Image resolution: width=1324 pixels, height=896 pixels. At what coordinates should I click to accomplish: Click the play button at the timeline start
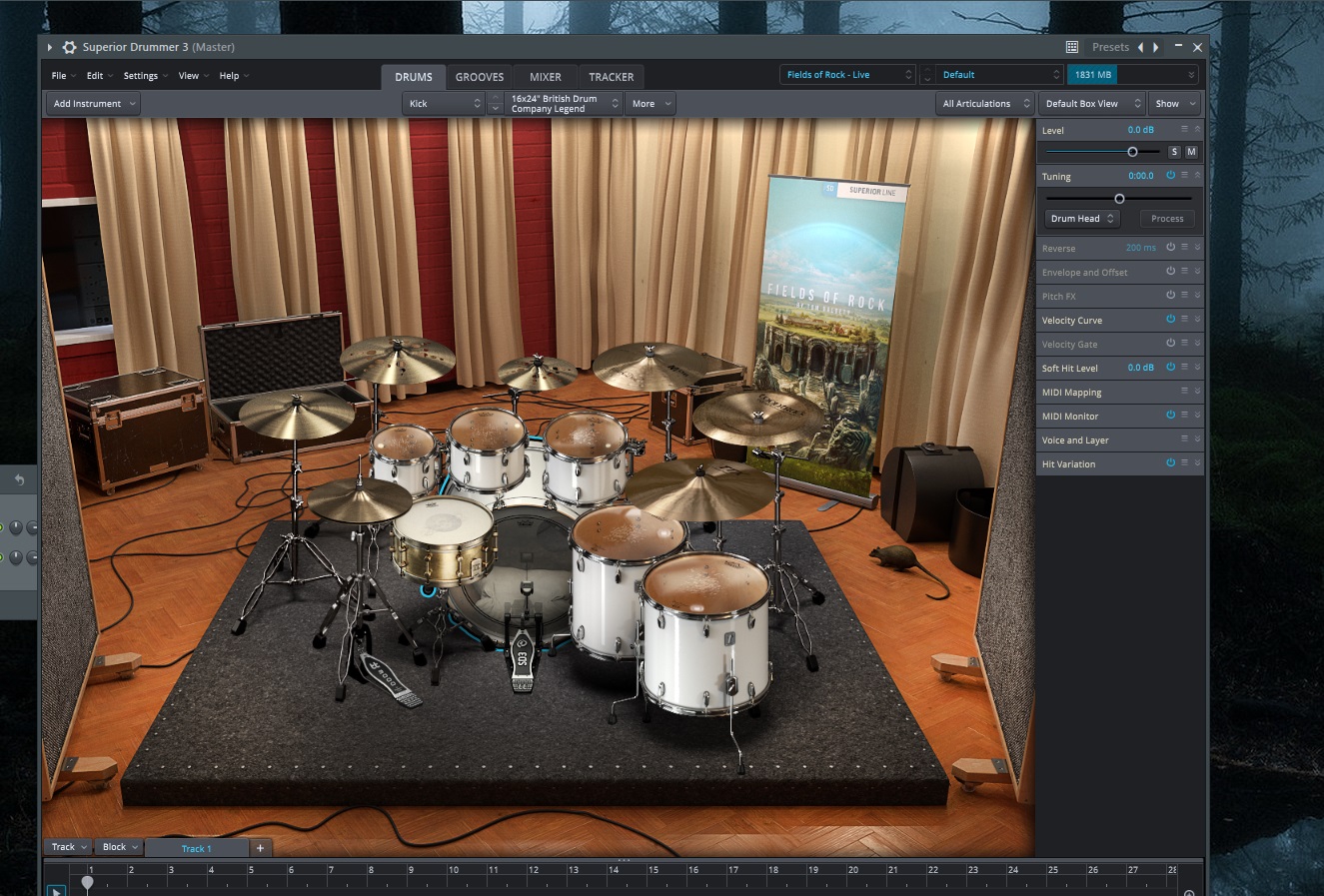[56, 891]
